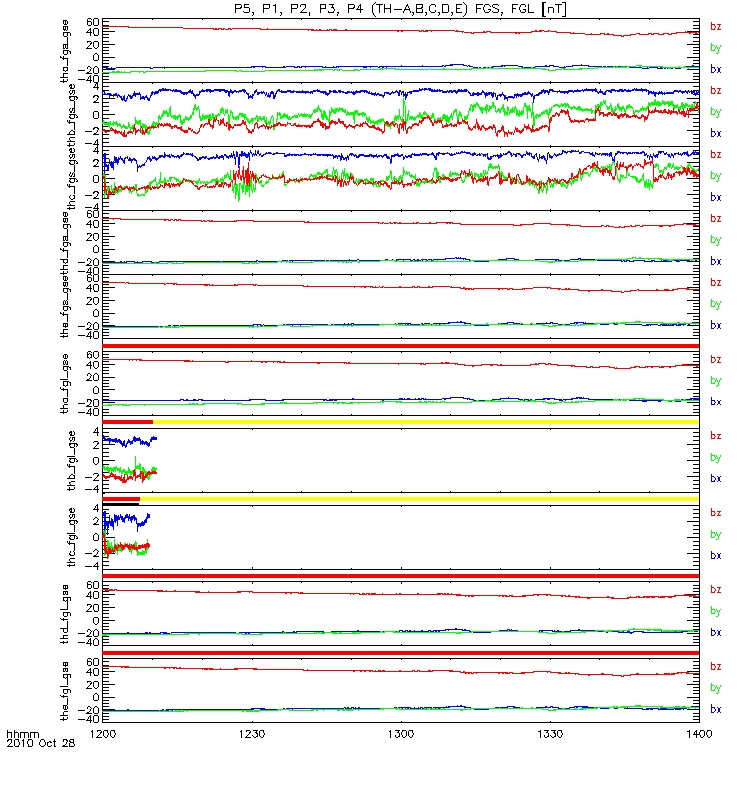Image resolution: width=750 pixels, height=800 pixels.
Task: Select the by legend of thc_fgl_gse panel
Action: tap(716, 535)
